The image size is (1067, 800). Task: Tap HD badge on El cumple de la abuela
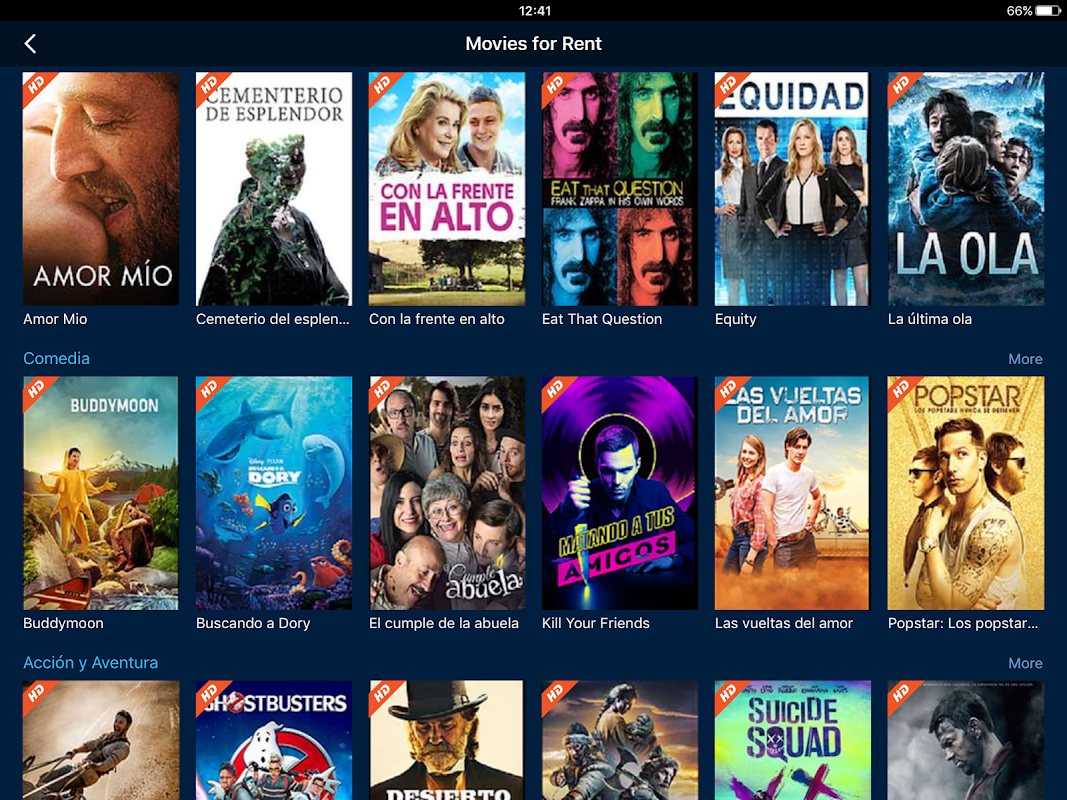click(382, 390)
